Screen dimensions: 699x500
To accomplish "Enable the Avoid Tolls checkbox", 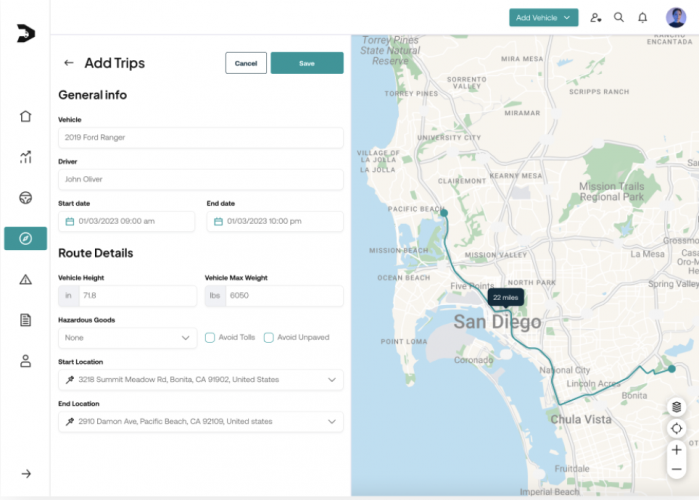I will tap(210, 338).
